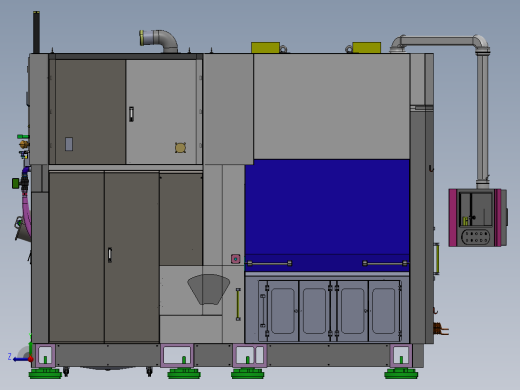Screen dimensions: 520x390
Task: Click the control box with magenta side frames
Action: click(478, 218)
